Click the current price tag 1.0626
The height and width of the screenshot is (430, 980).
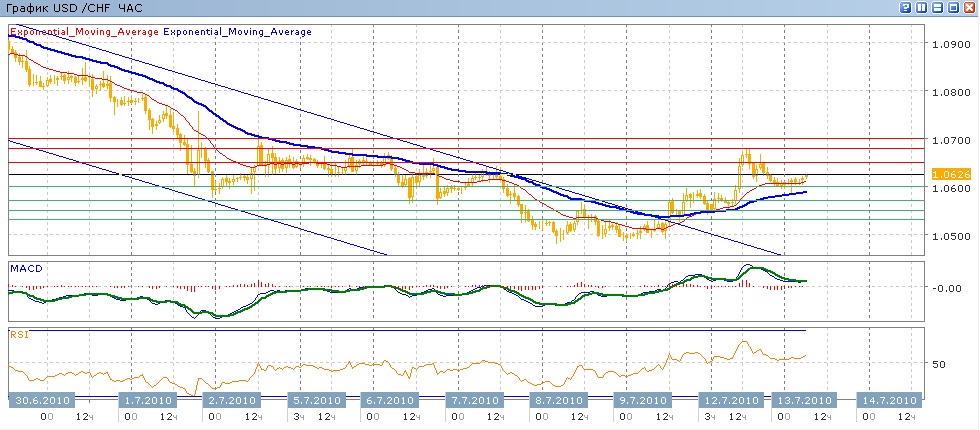(x=948, y=174)
